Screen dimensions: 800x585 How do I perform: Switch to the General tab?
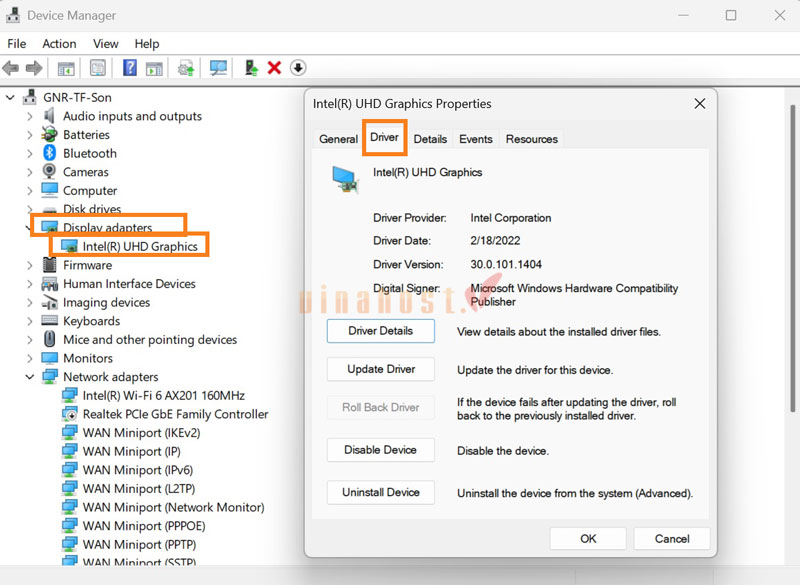click(x=338, y=139)
